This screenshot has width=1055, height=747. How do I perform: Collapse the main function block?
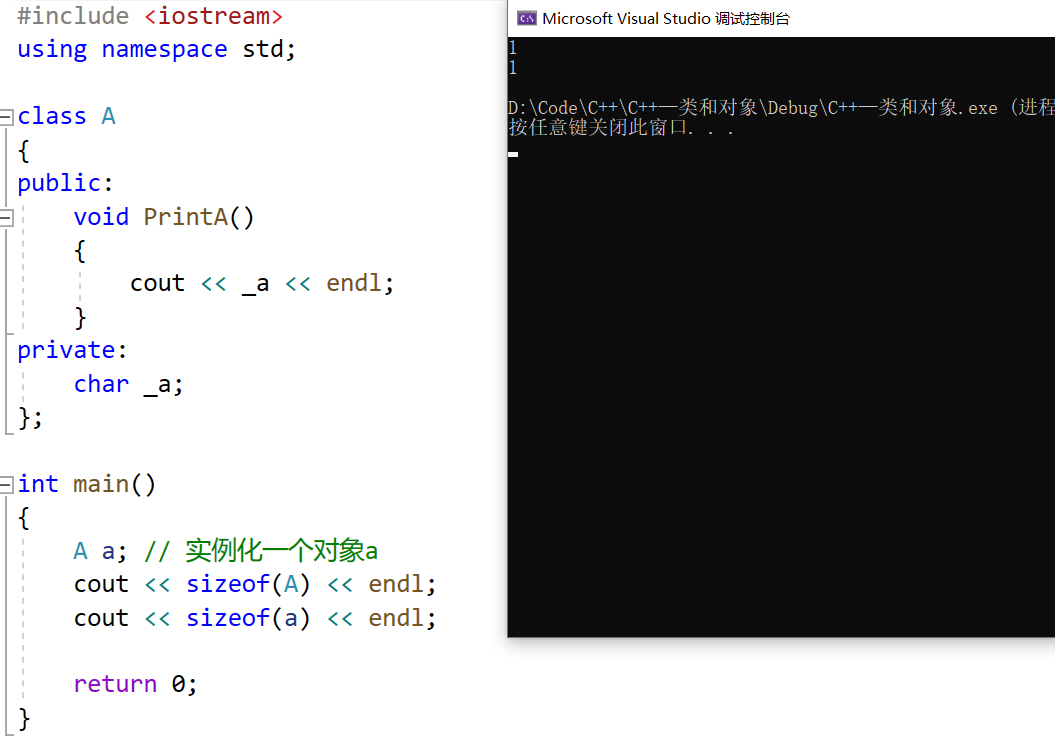pos(6,485)
